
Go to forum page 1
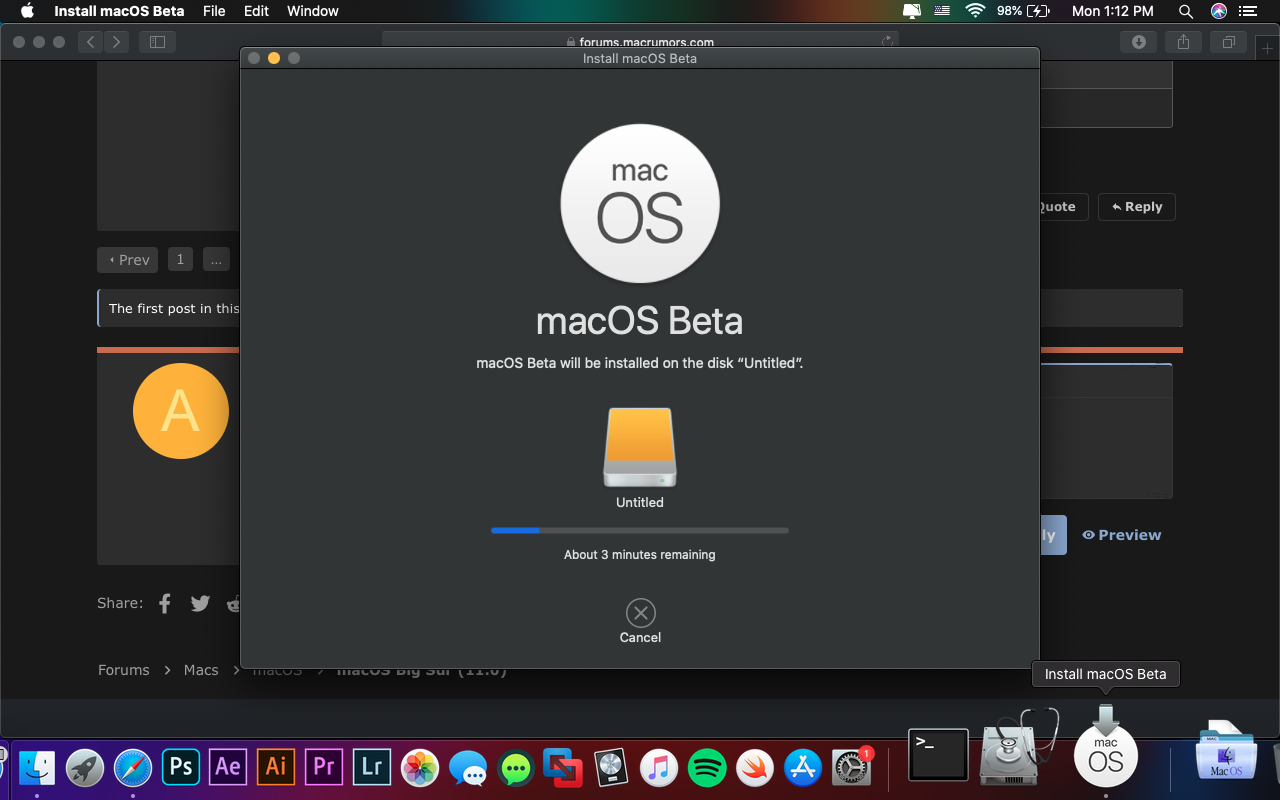coord(180,260)
